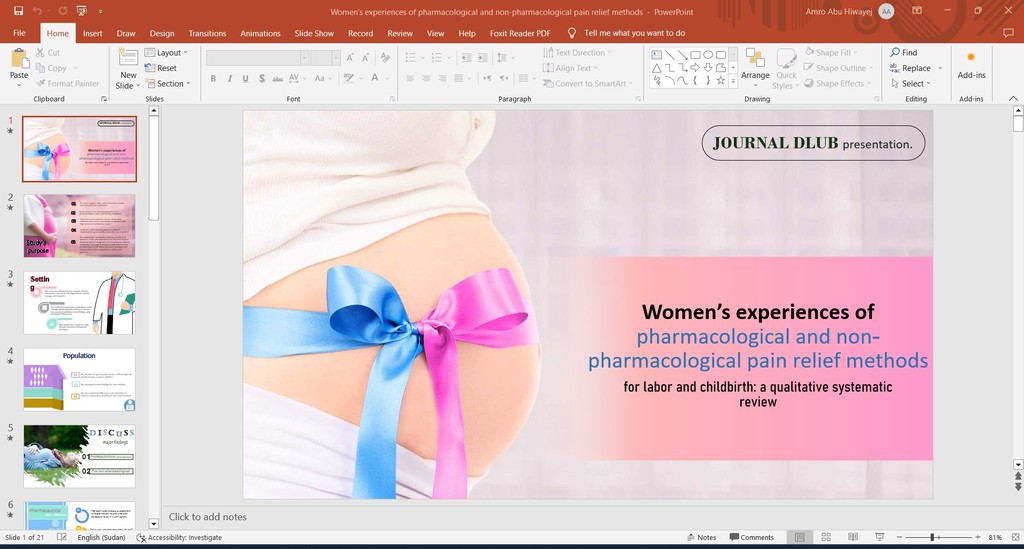The width and height of the screenshot is (1024, 549).
Task: Click the 81% zoom level
Action: (x=995, y=537)
